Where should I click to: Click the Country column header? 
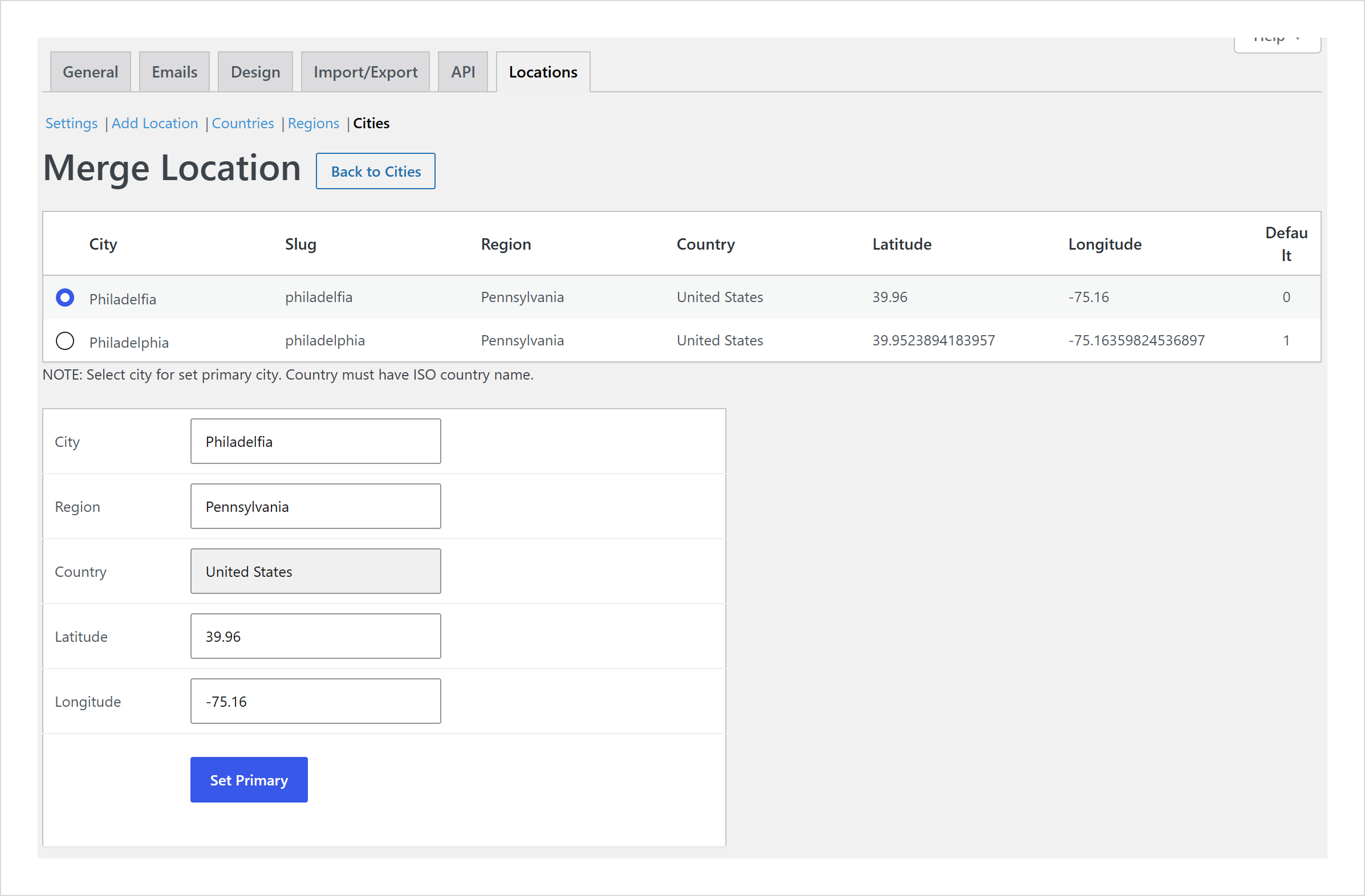[x=705, y=244]
